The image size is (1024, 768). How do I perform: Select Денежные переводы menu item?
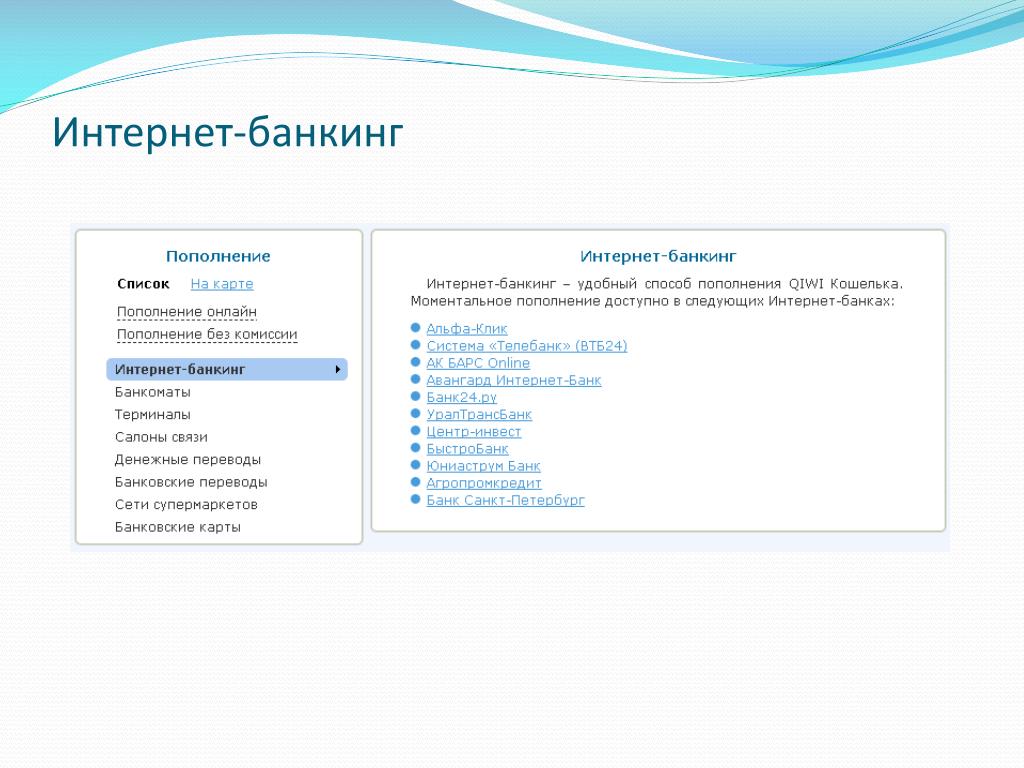pyautogui.click(x=188, y=460)
